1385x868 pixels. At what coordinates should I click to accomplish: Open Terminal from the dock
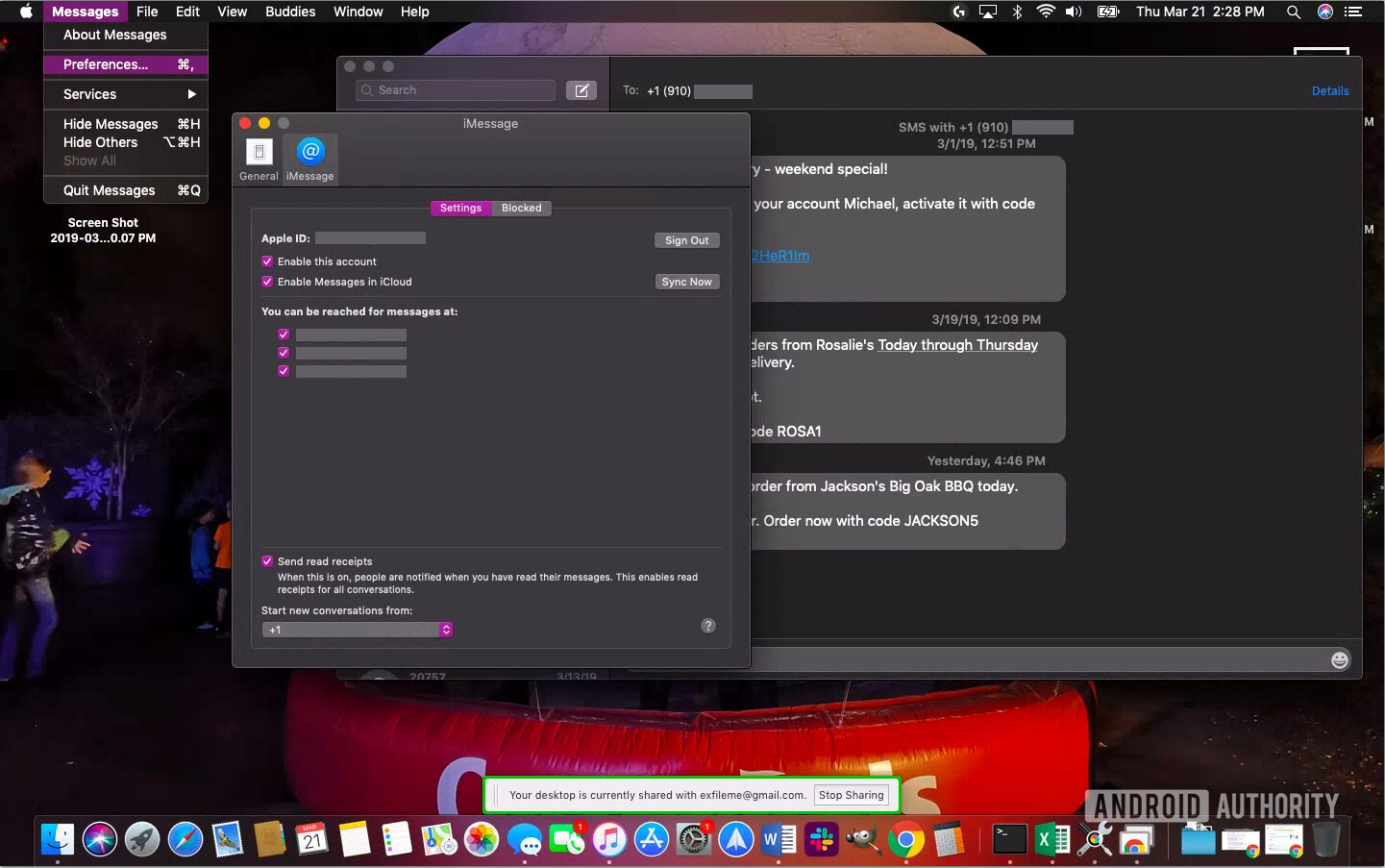coord(1009,839)
